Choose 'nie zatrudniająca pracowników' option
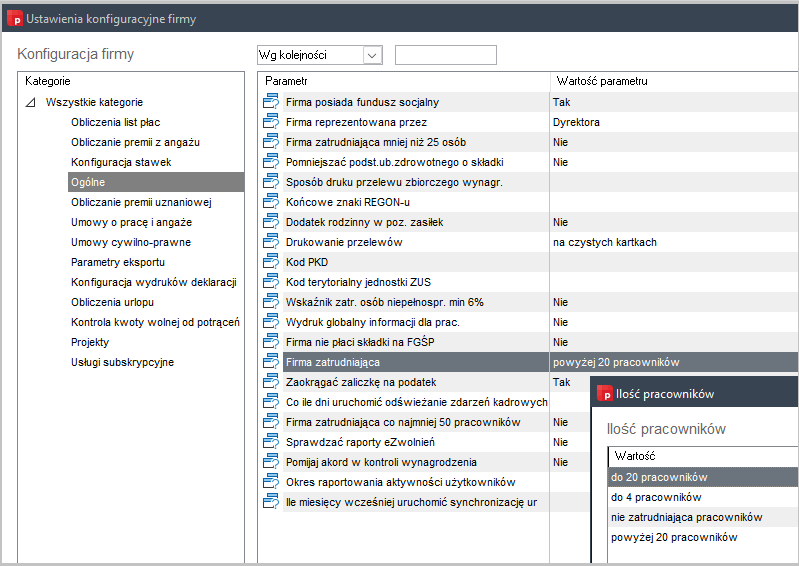 click(686, 517)
